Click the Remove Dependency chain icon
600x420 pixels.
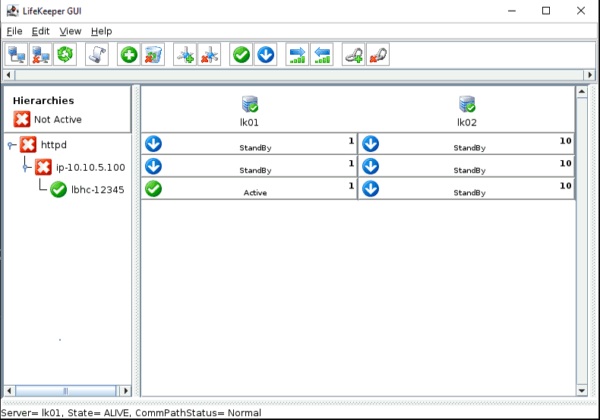coord(378,55)
